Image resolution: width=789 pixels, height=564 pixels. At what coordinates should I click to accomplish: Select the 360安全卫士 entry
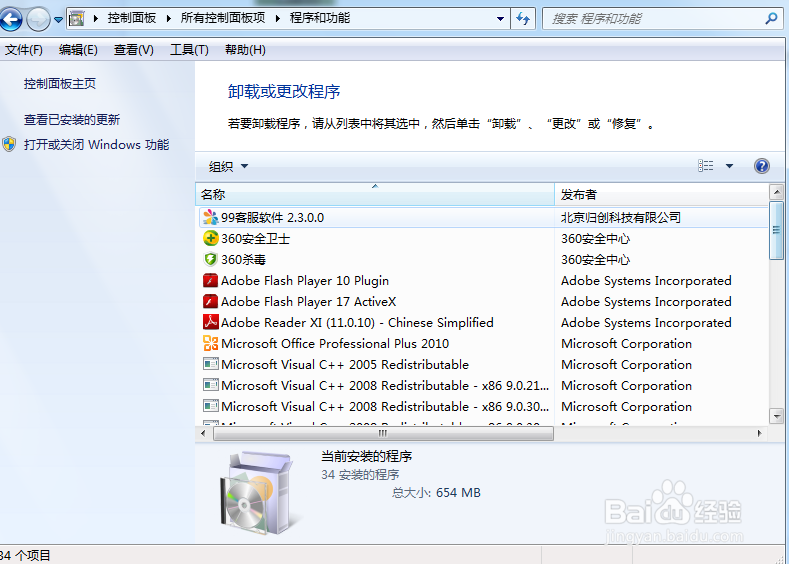256,238
